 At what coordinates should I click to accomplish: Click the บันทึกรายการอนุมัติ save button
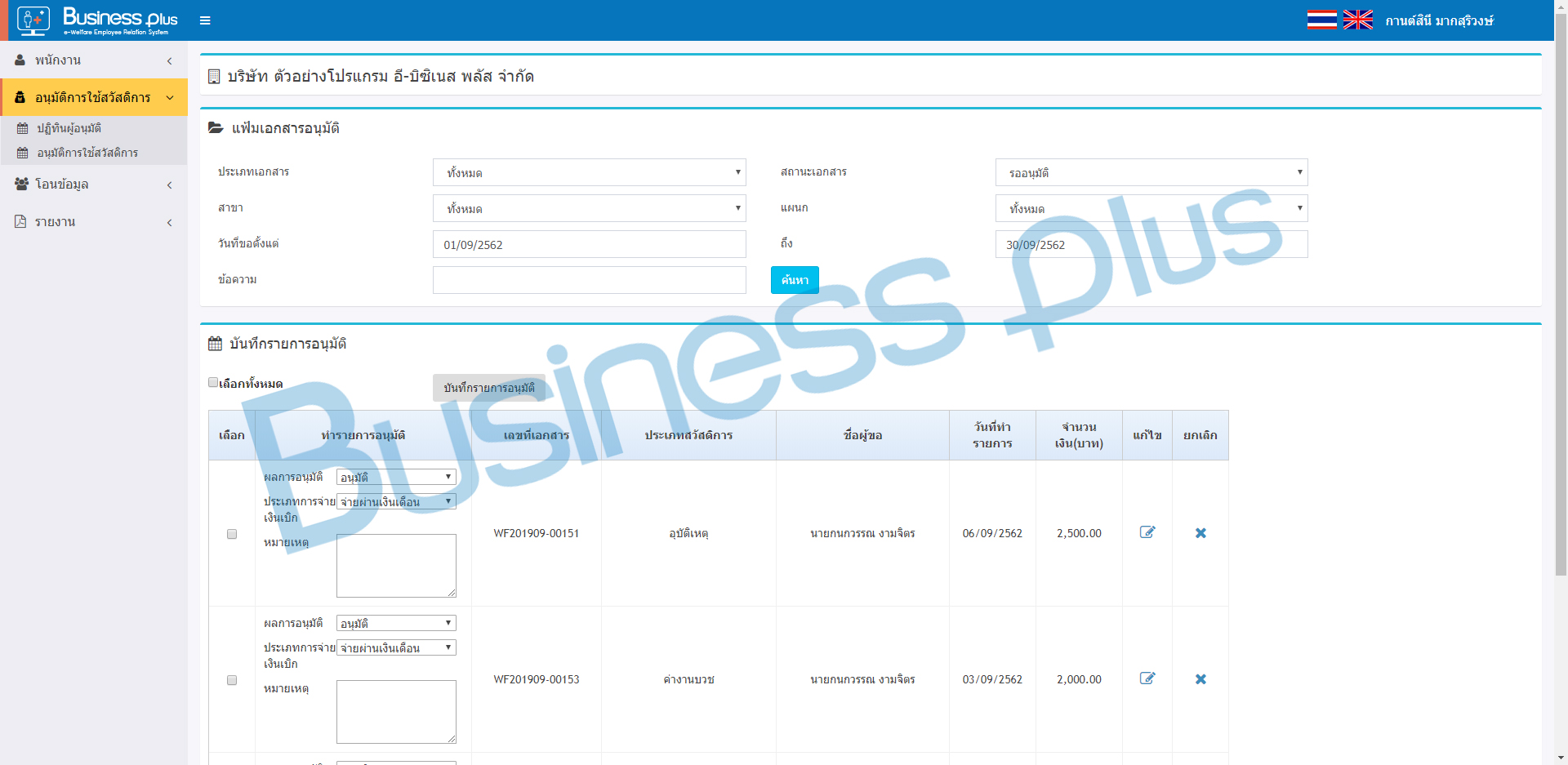489,388
